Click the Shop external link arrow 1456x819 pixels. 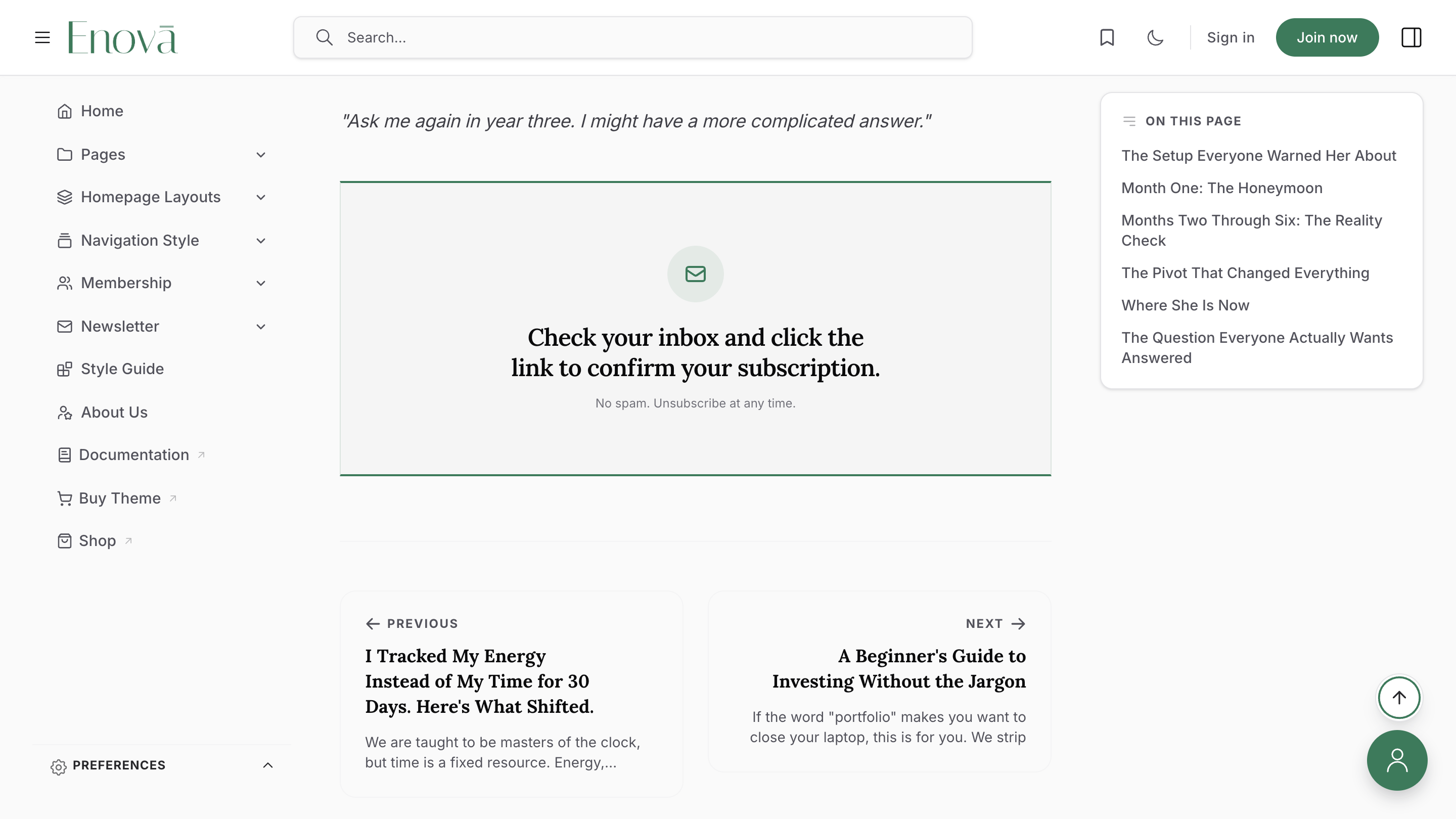click(x=128, y=541)
